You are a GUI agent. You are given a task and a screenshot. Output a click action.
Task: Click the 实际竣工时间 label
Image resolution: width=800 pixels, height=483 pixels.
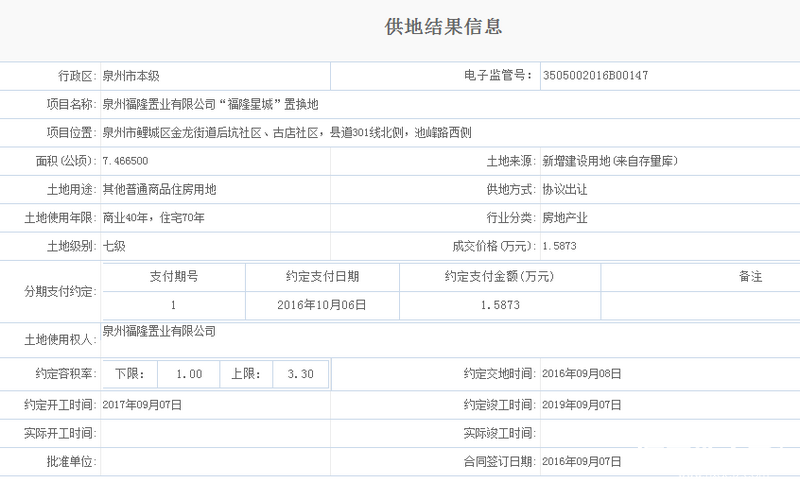click(x=499, y=434)
